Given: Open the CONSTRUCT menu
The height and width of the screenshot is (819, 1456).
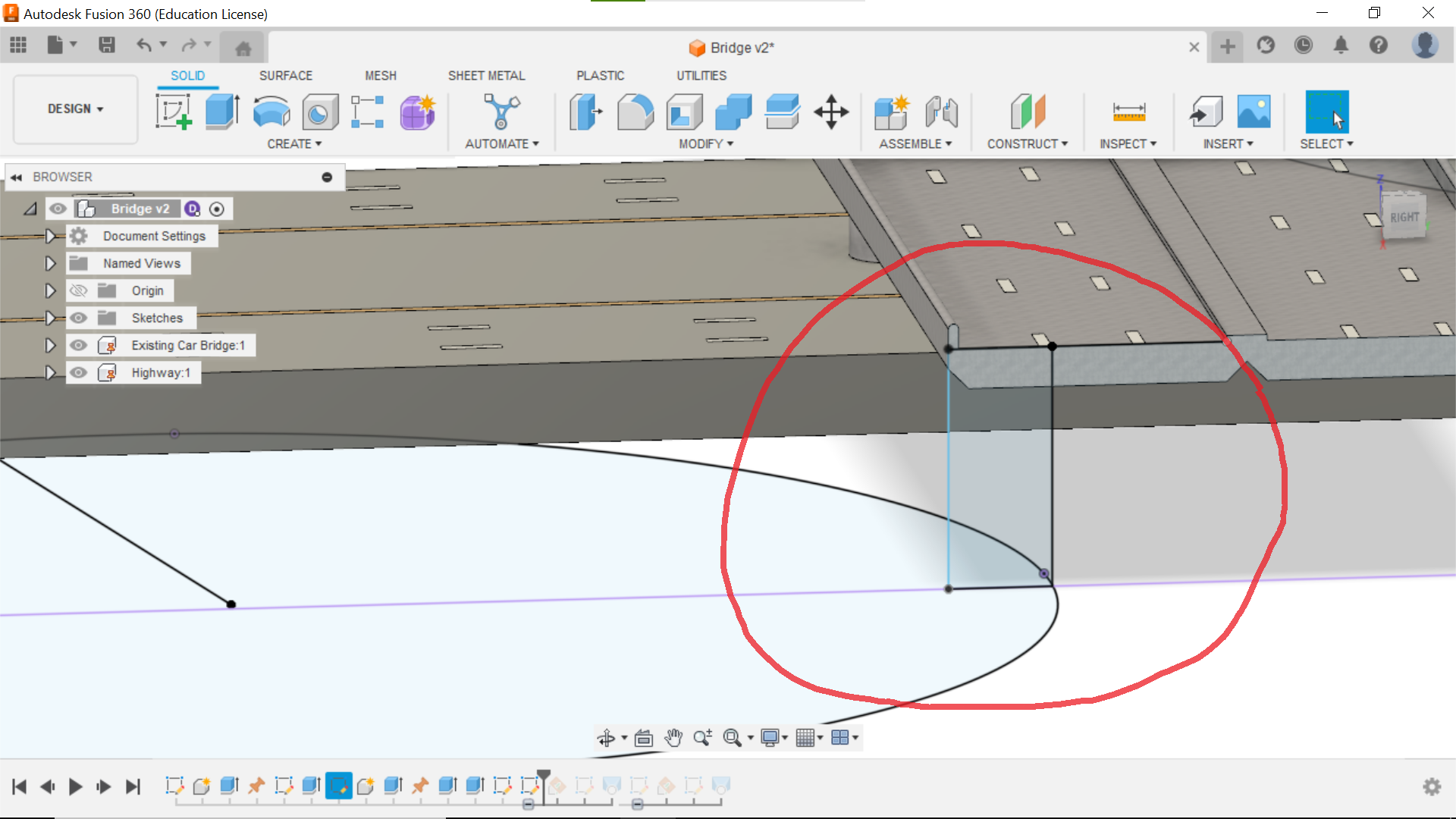Looking at the screenshot, I should pyautogui.click(x=1027, y=144).
